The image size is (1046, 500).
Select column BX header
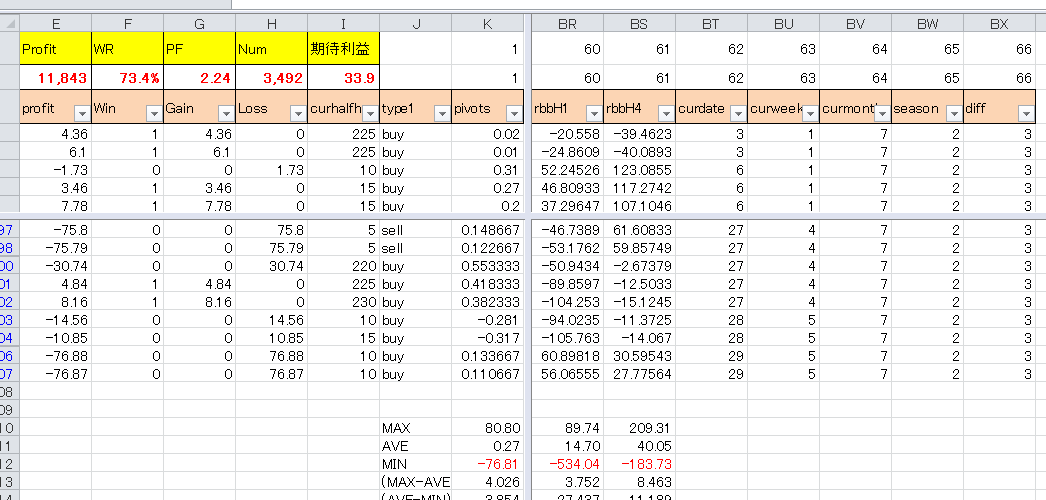coord(999,24)
